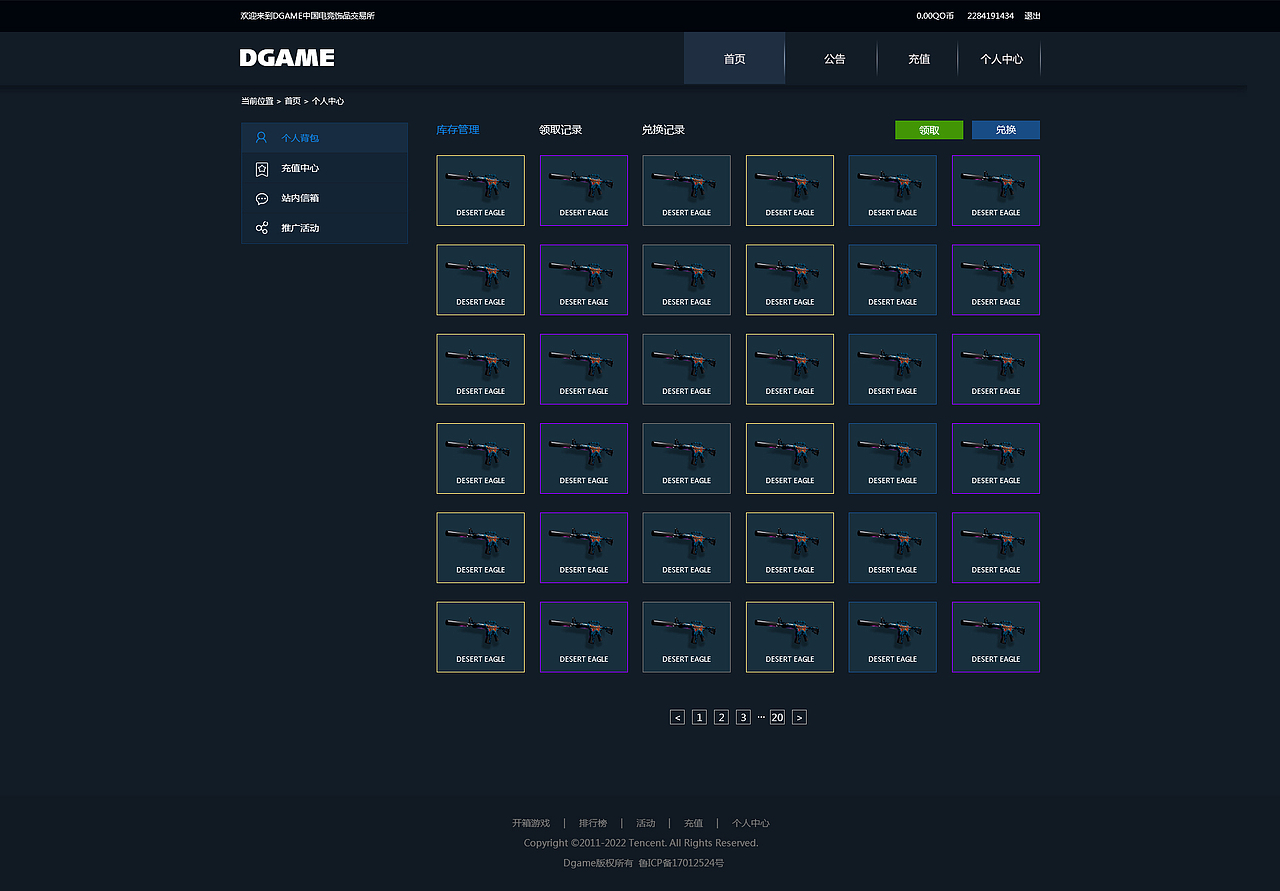Select fourth item in first row
The image size is (1280, 891).
click(790, 190)
